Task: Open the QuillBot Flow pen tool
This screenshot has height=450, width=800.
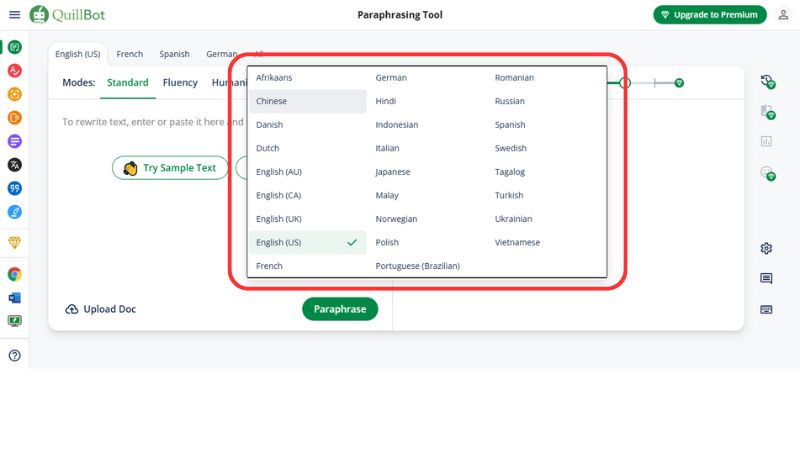Action: tap(15, 212)
